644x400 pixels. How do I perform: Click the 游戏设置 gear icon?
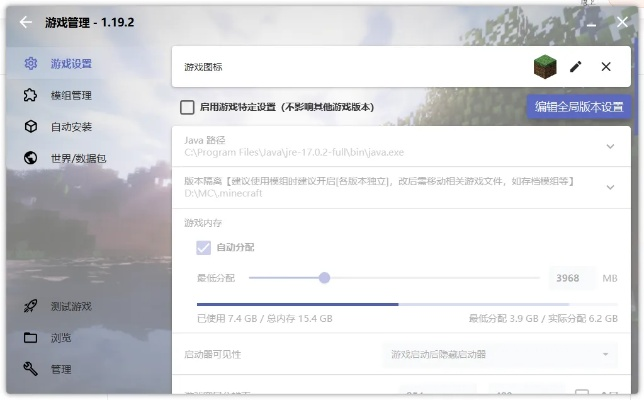(30, 64)
